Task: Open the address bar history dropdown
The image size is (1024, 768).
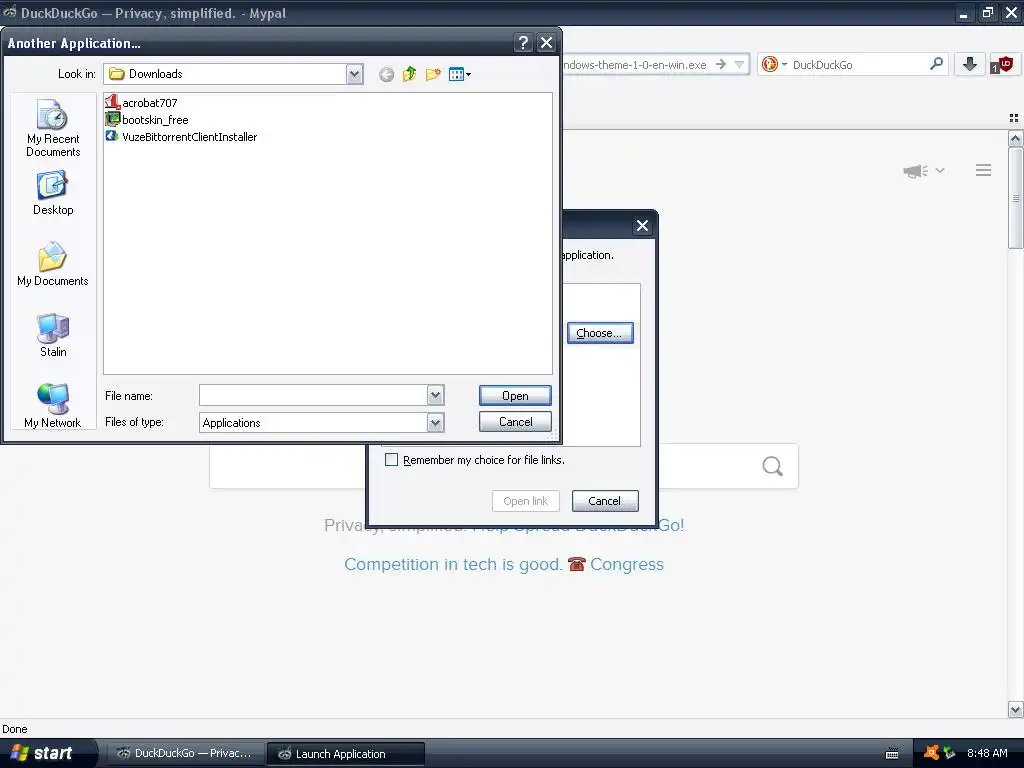Action: [739, 64]
